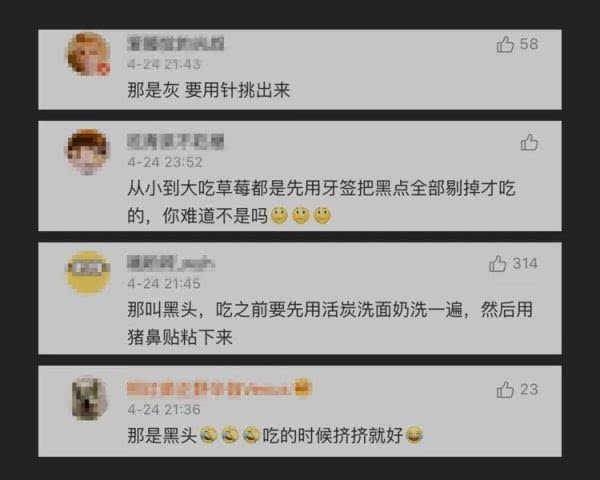
Task: Select comment starting with 那叫黑头
Action: click(330, 323)
